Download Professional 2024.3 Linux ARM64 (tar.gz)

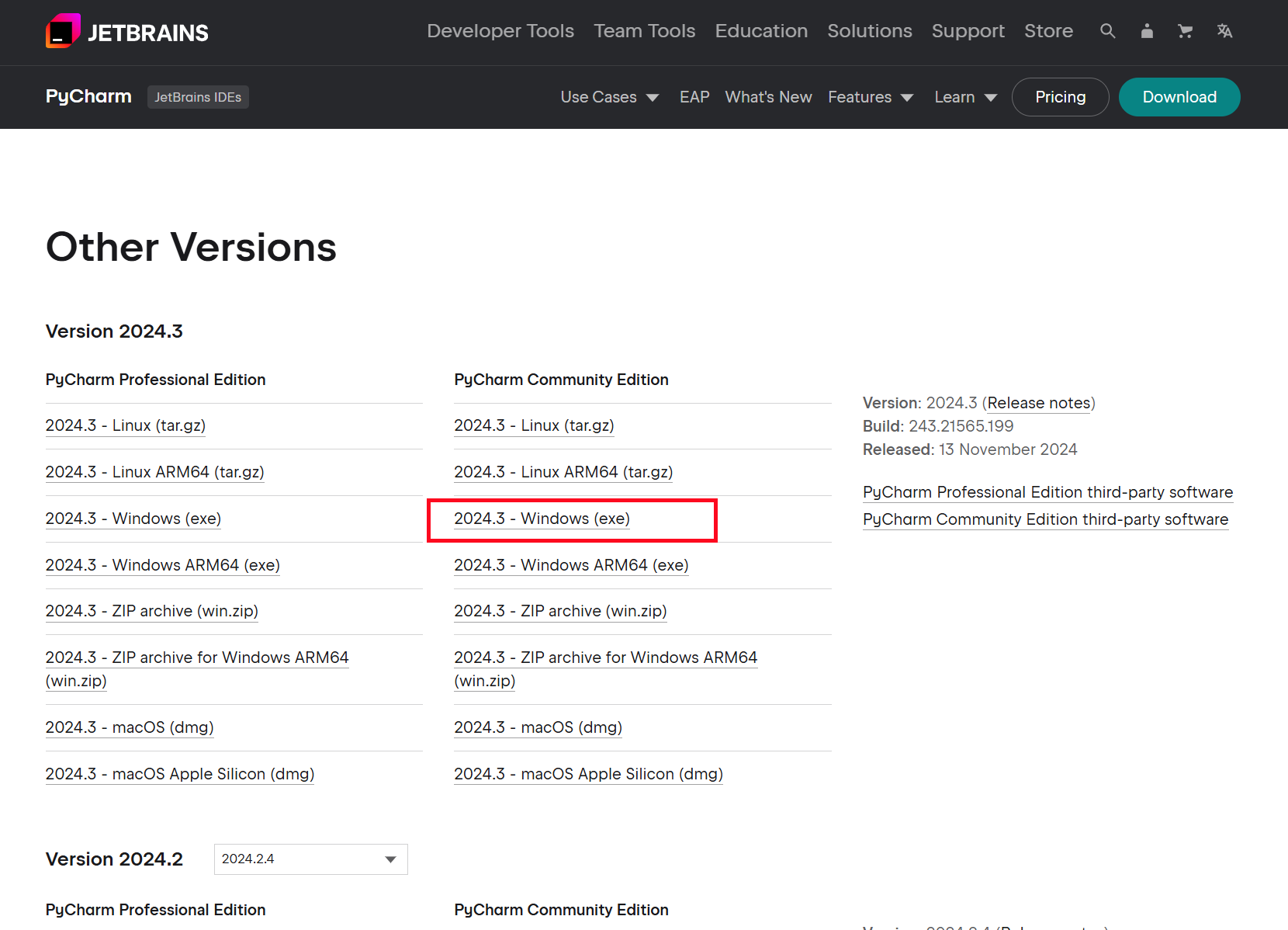click(x=155, y=472)
